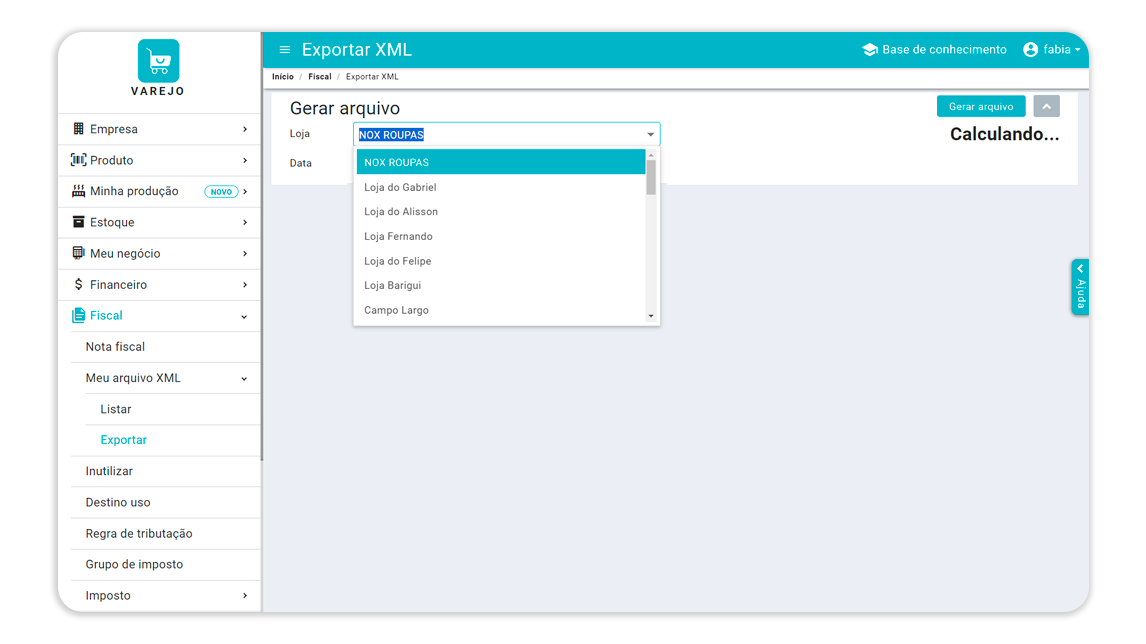Click the dropdown list scrollbar down arrow
The image size is (1146, 644).
[650, 317]
